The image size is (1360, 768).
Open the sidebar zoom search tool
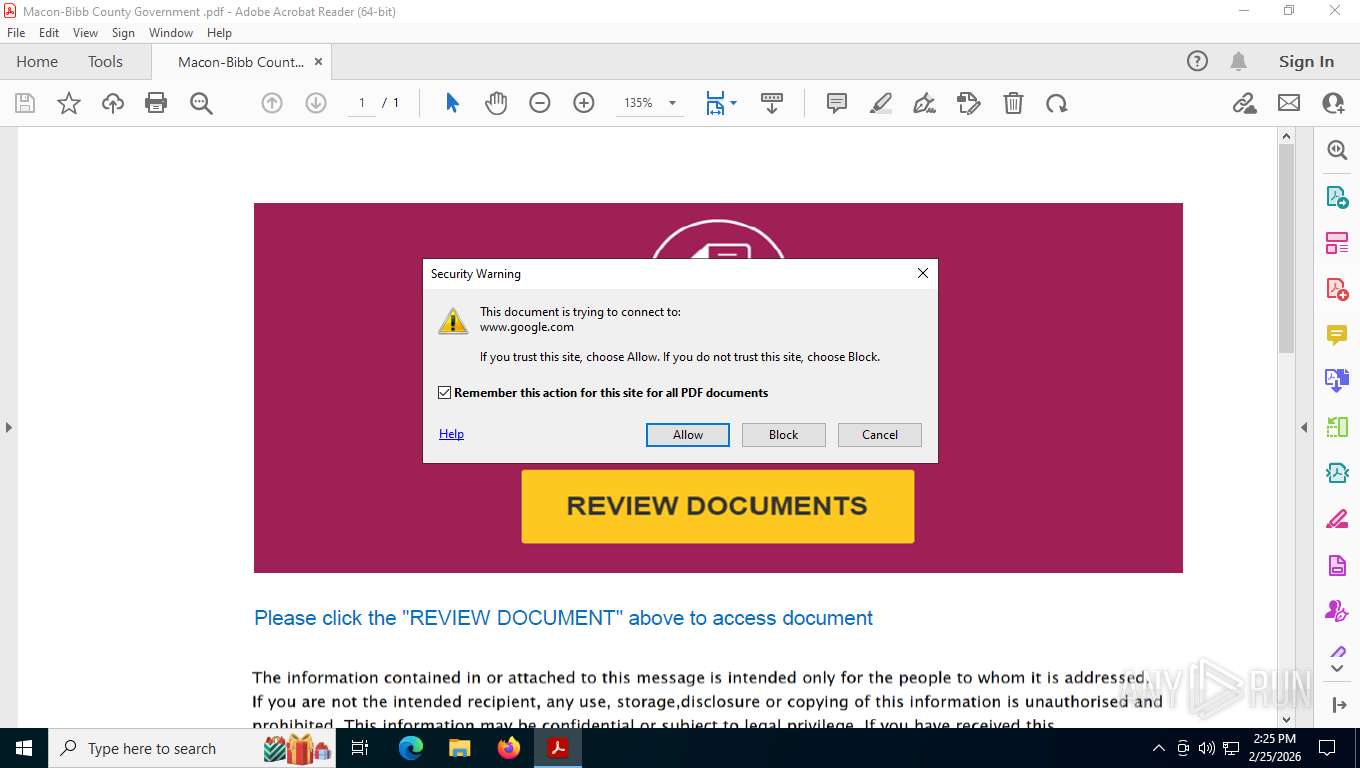(1337, 150)
